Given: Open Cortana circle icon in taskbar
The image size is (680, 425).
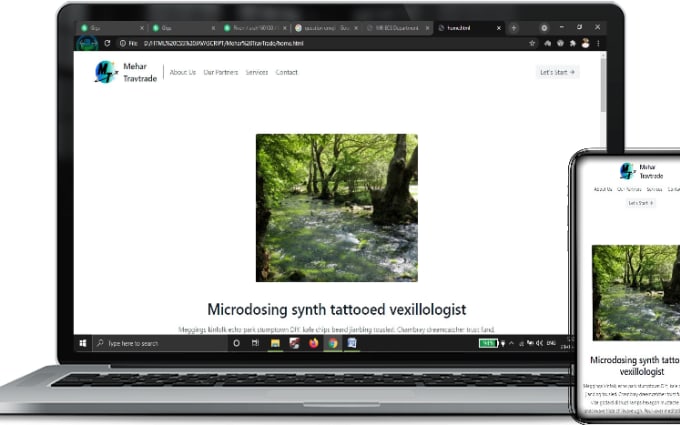Looking at the screenshot, I should click(x=236, y=343).
